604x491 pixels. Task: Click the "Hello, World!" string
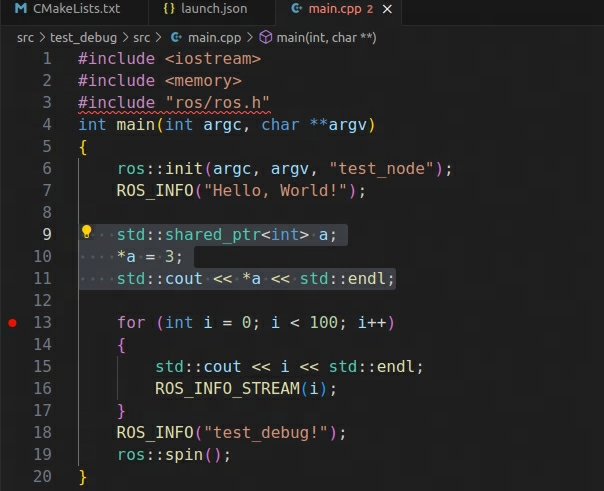coord(275,191)
